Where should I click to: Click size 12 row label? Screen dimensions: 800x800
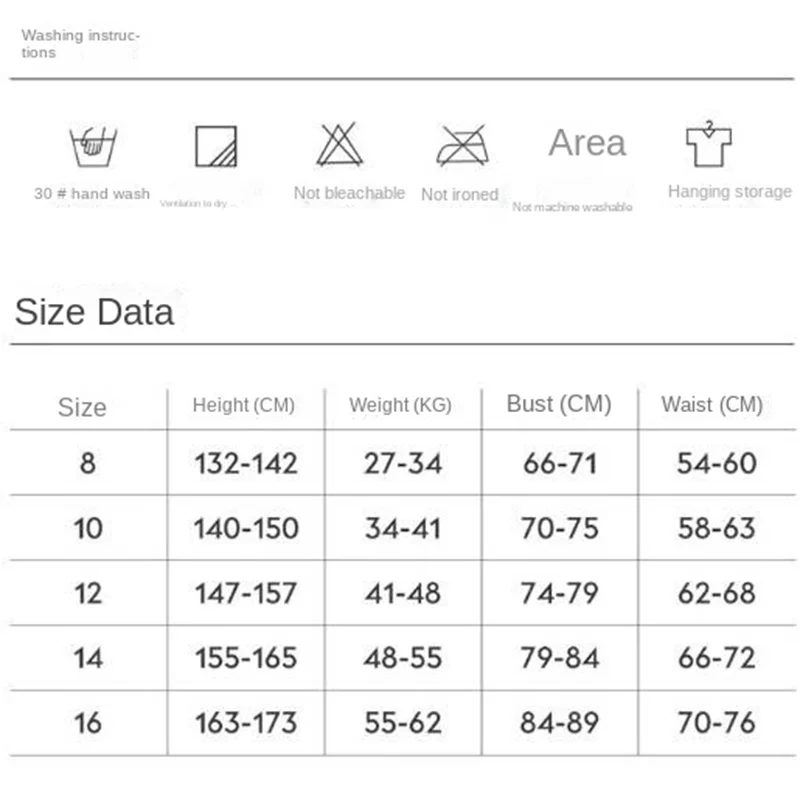click(88, 593)
